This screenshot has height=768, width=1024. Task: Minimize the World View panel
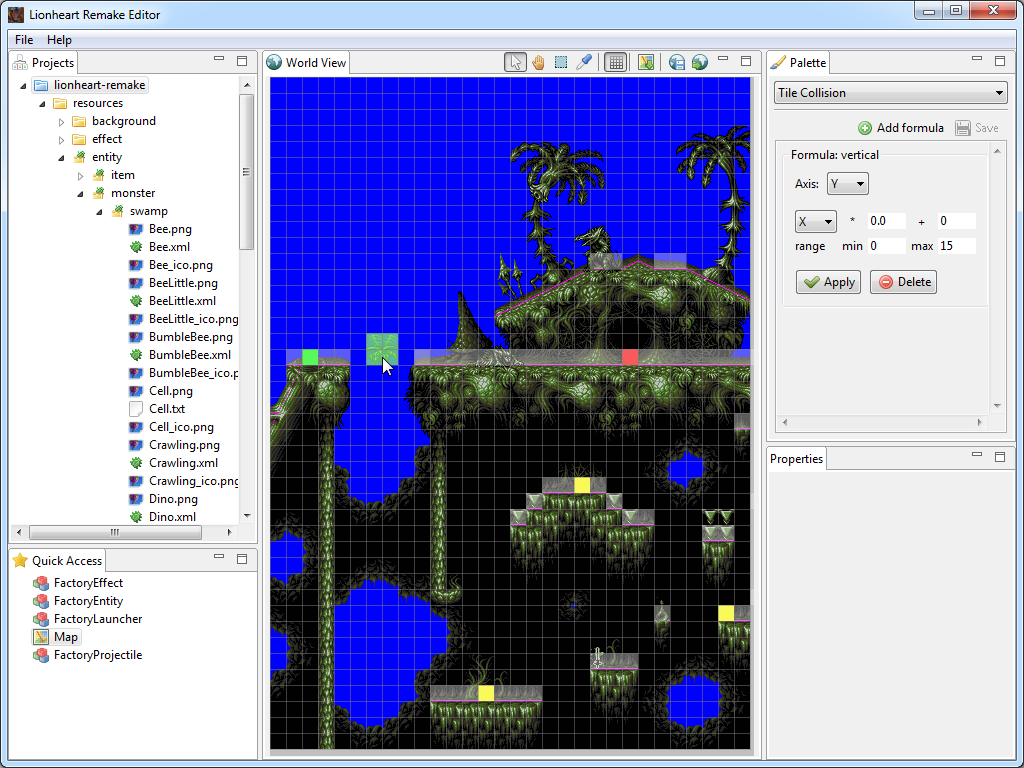tap(723, 59)
